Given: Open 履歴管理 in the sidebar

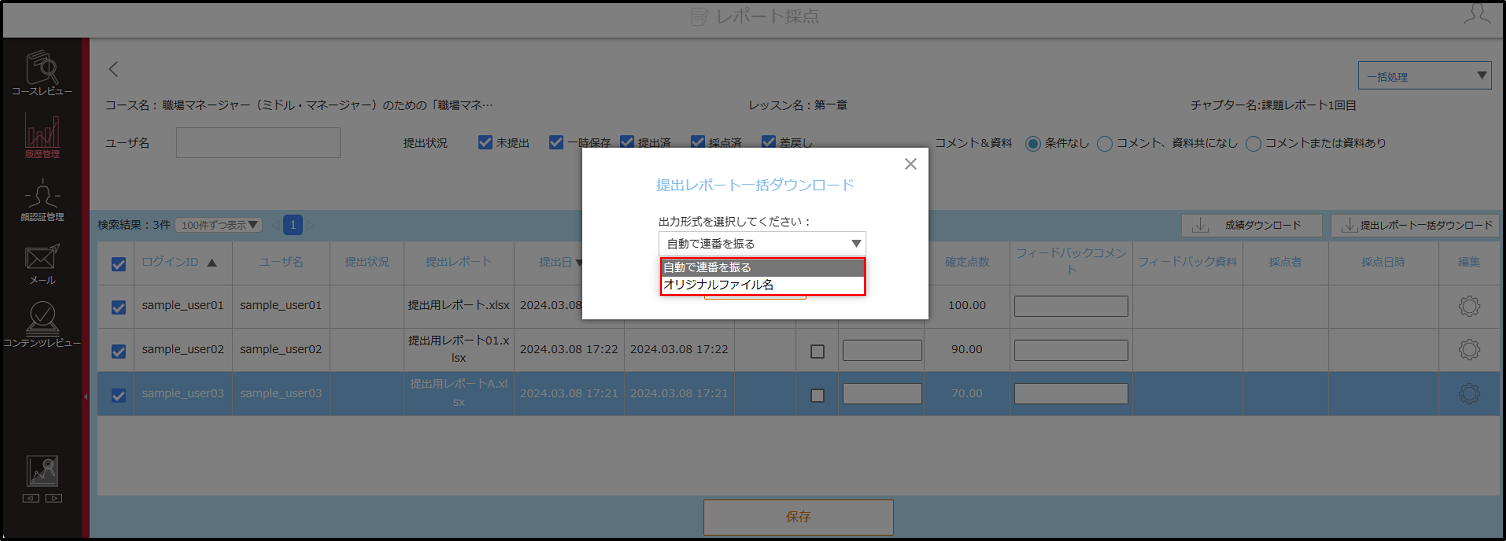Looking at the screenshot, I should (43, 137).
